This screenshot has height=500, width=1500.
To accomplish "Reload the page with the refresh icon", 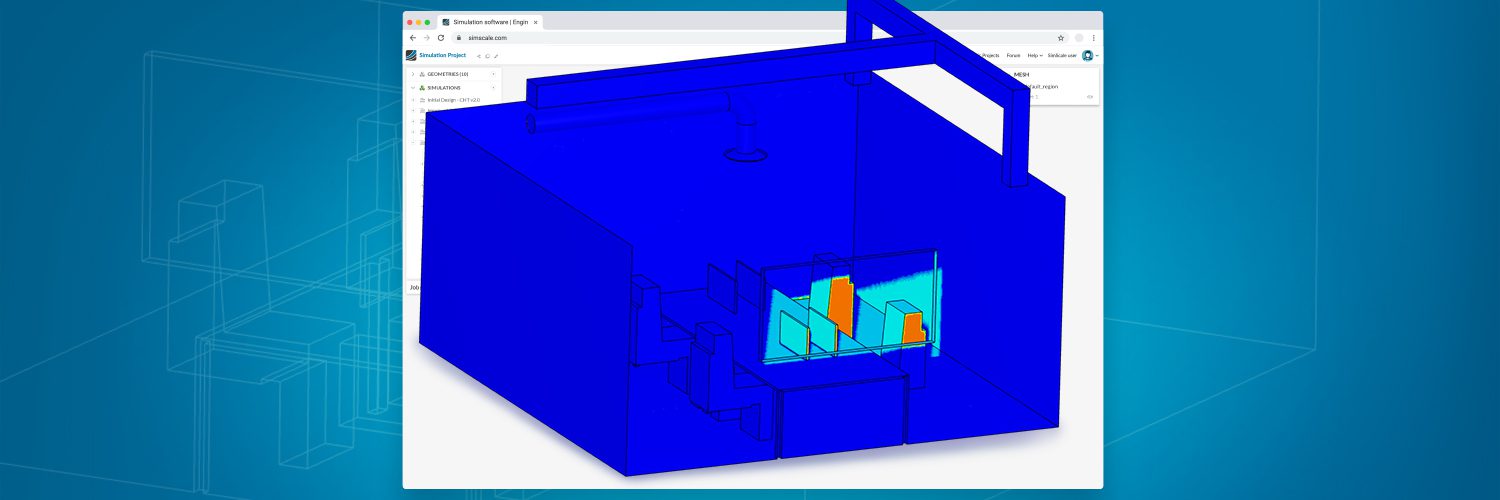I will [441, 38].
